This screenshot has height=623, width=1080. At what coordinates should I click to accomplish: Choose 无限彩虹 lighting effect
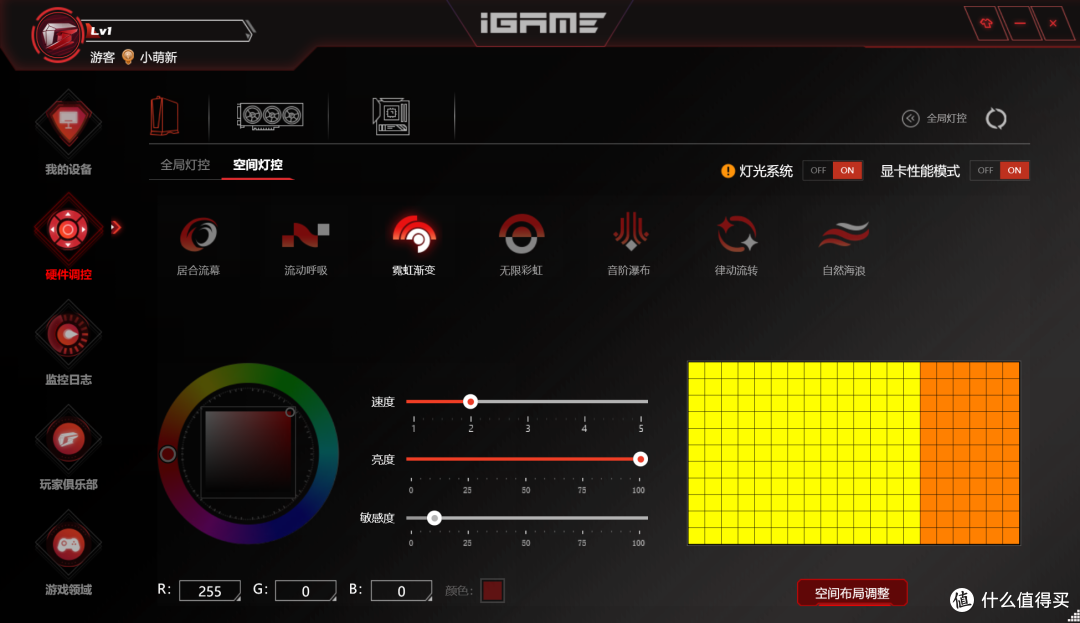pos(521,245)
